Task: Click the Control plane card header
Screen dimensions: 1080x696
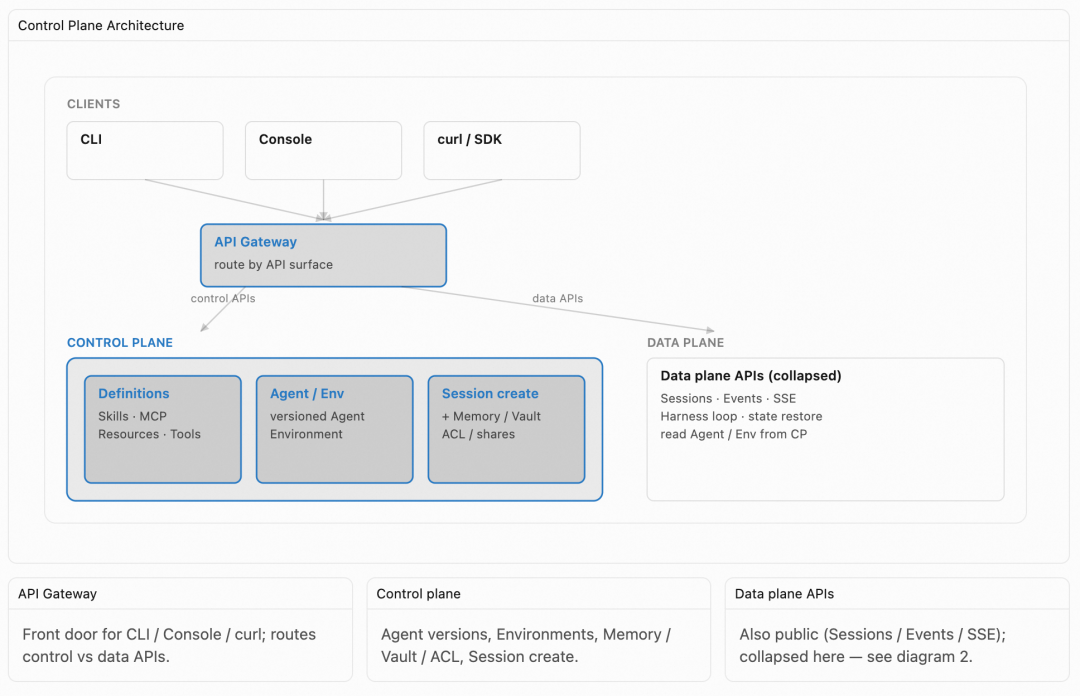Action: (539, 593)
